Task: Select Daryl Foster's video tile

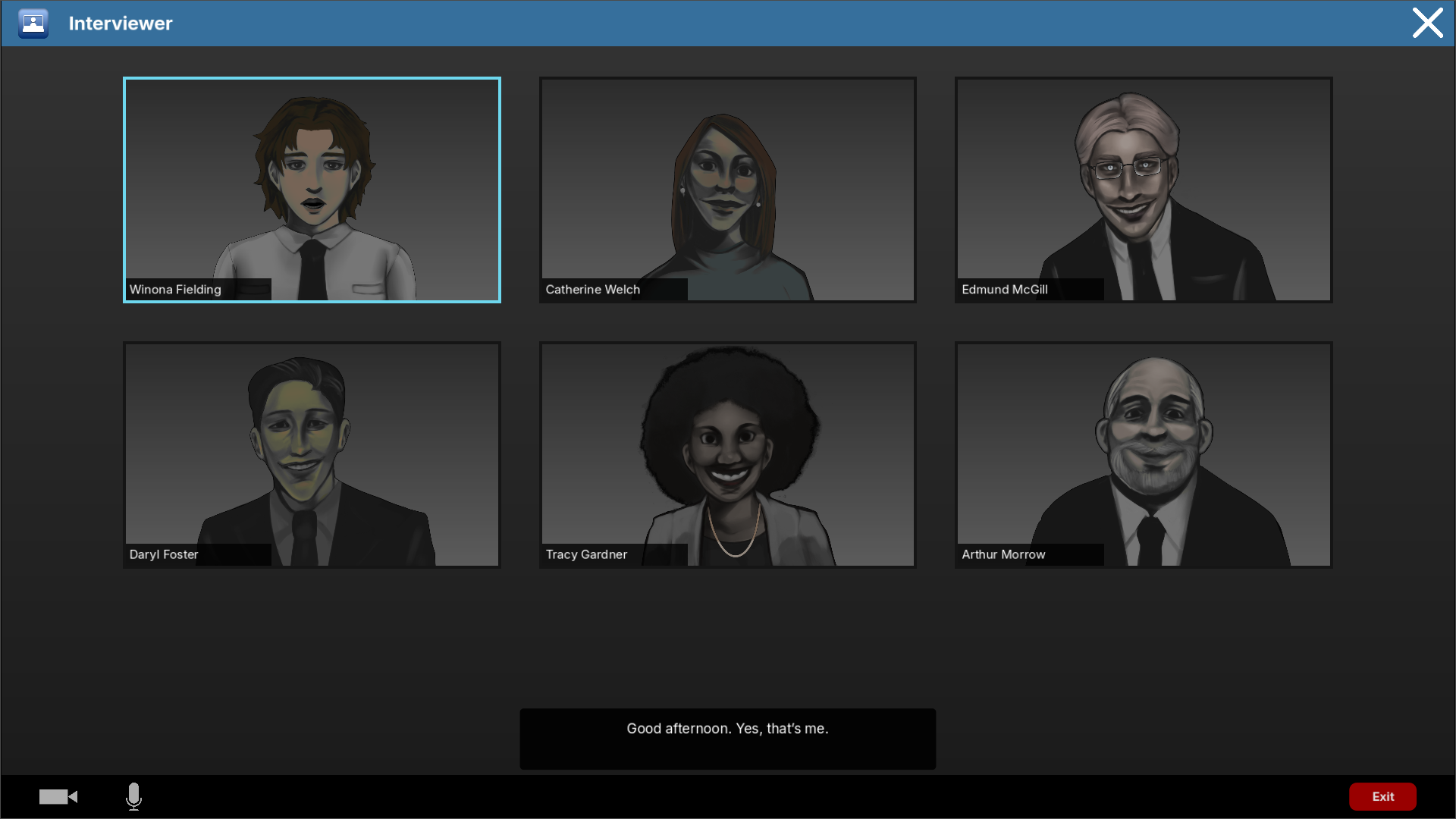Action: 312,455
